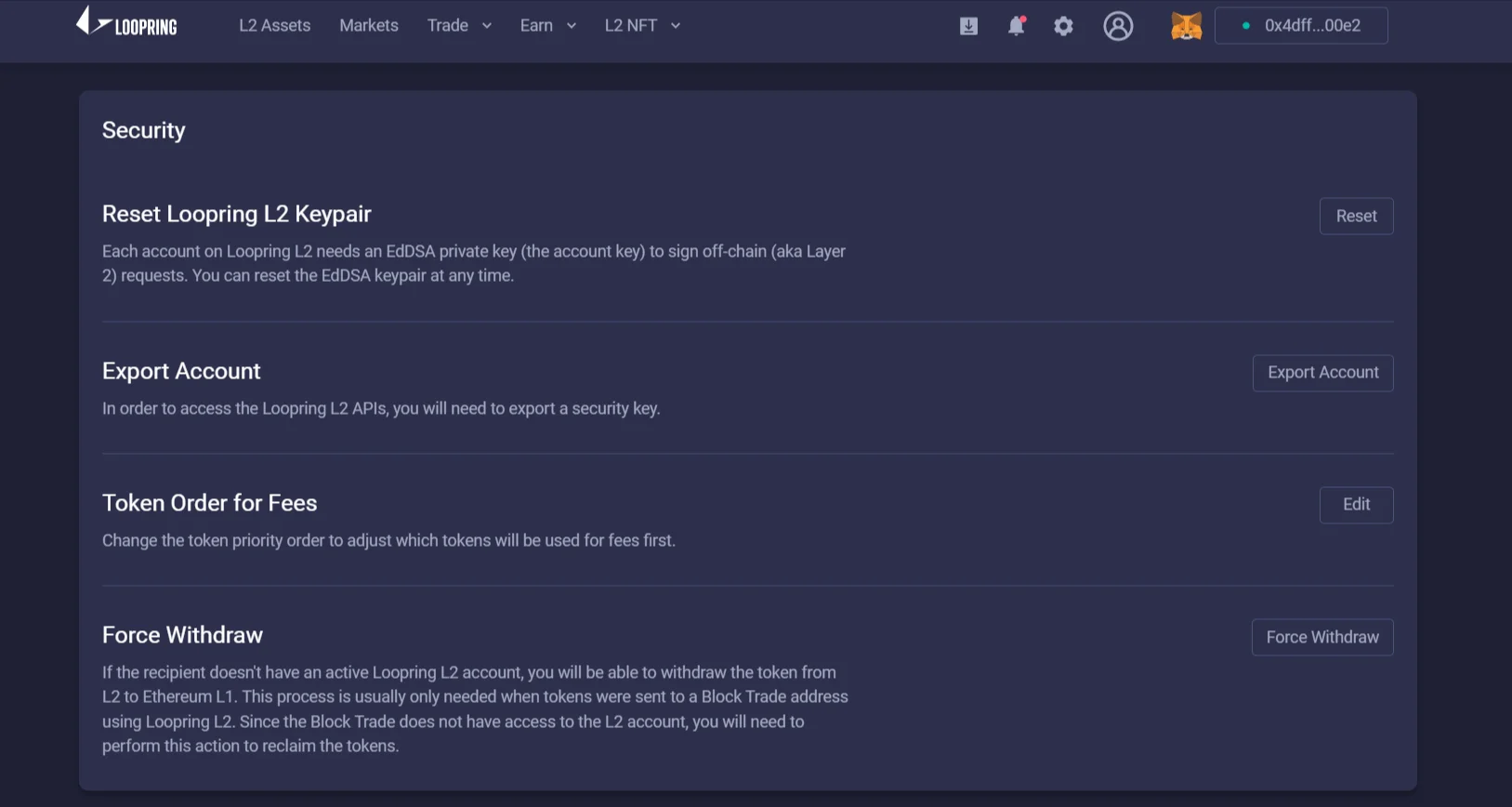Click the Force Withdraw button

click(x=1322, y=637)
